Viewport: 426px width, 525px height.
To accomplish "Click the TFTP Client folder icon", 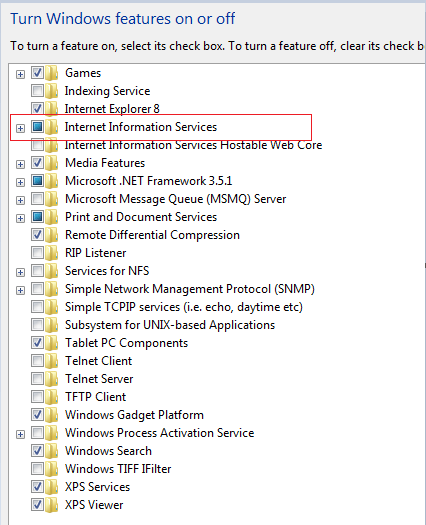I will coord(52,397).
